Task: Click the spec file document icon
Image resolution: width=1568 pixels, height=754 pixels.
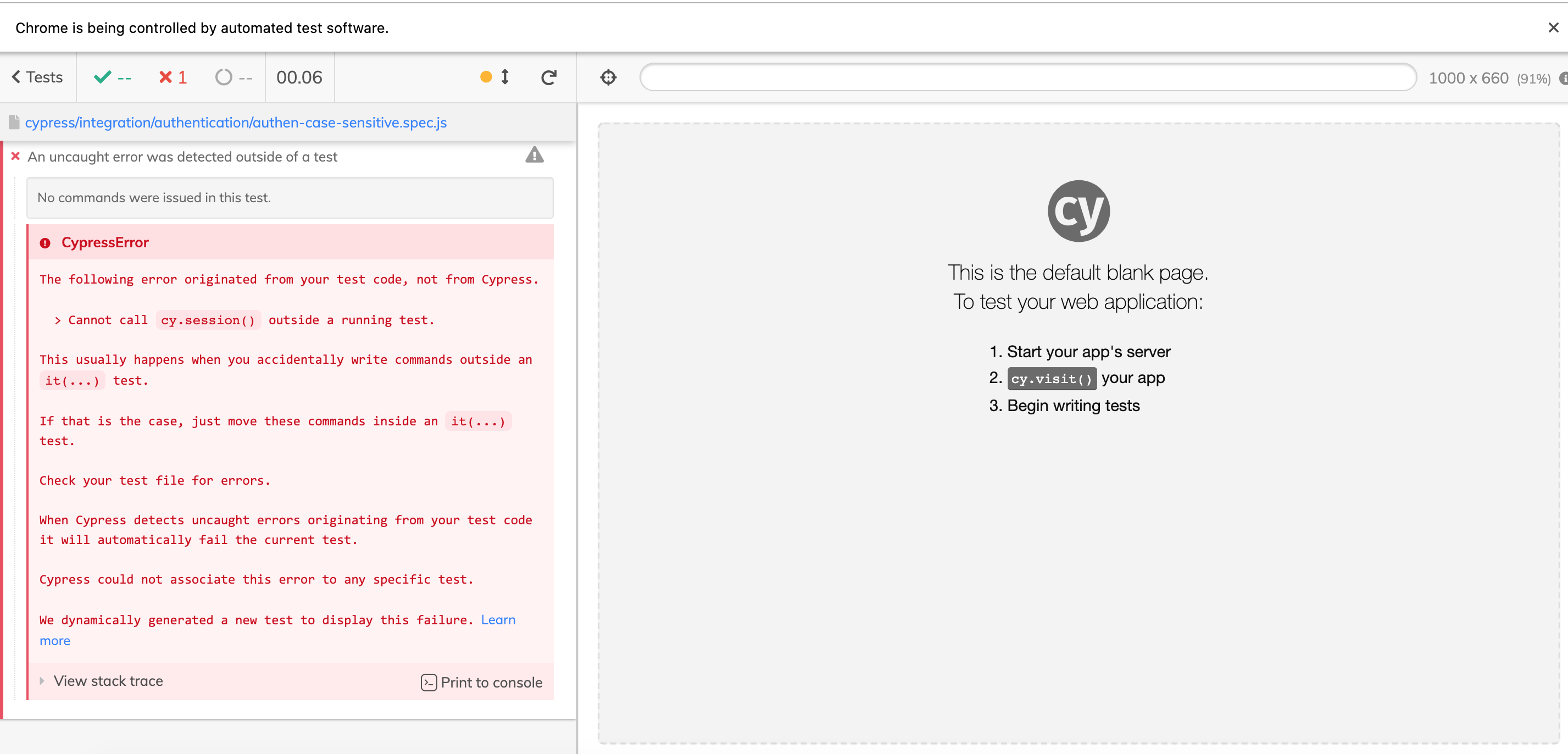Action: 14,123
